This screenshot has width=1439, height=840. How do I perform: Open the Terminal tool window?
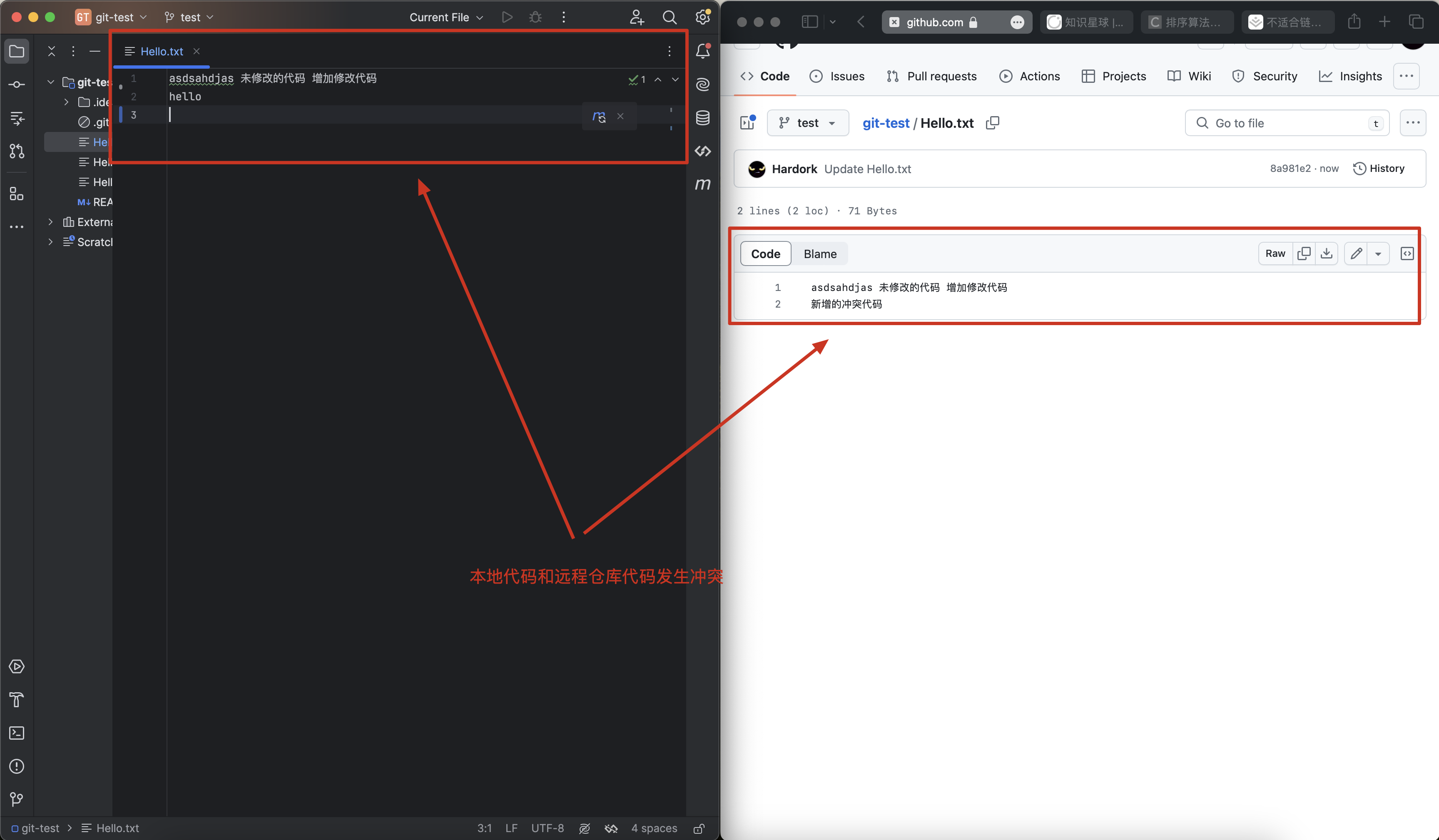click(16, 733)
